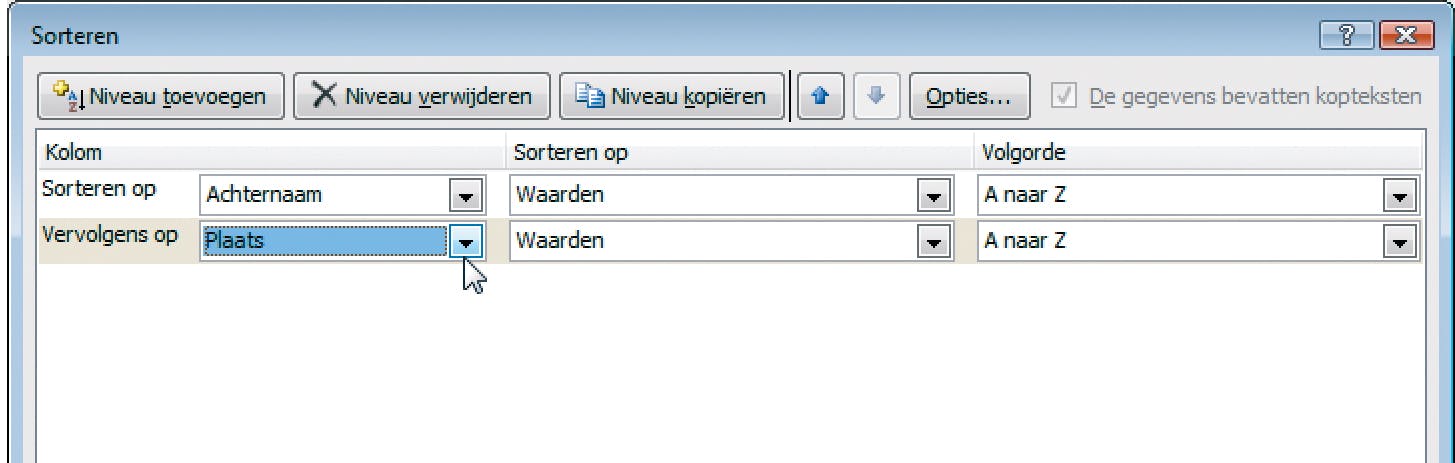The image size is (1455, 463).
Task: Open the Opties dialog
Action: 968,97
